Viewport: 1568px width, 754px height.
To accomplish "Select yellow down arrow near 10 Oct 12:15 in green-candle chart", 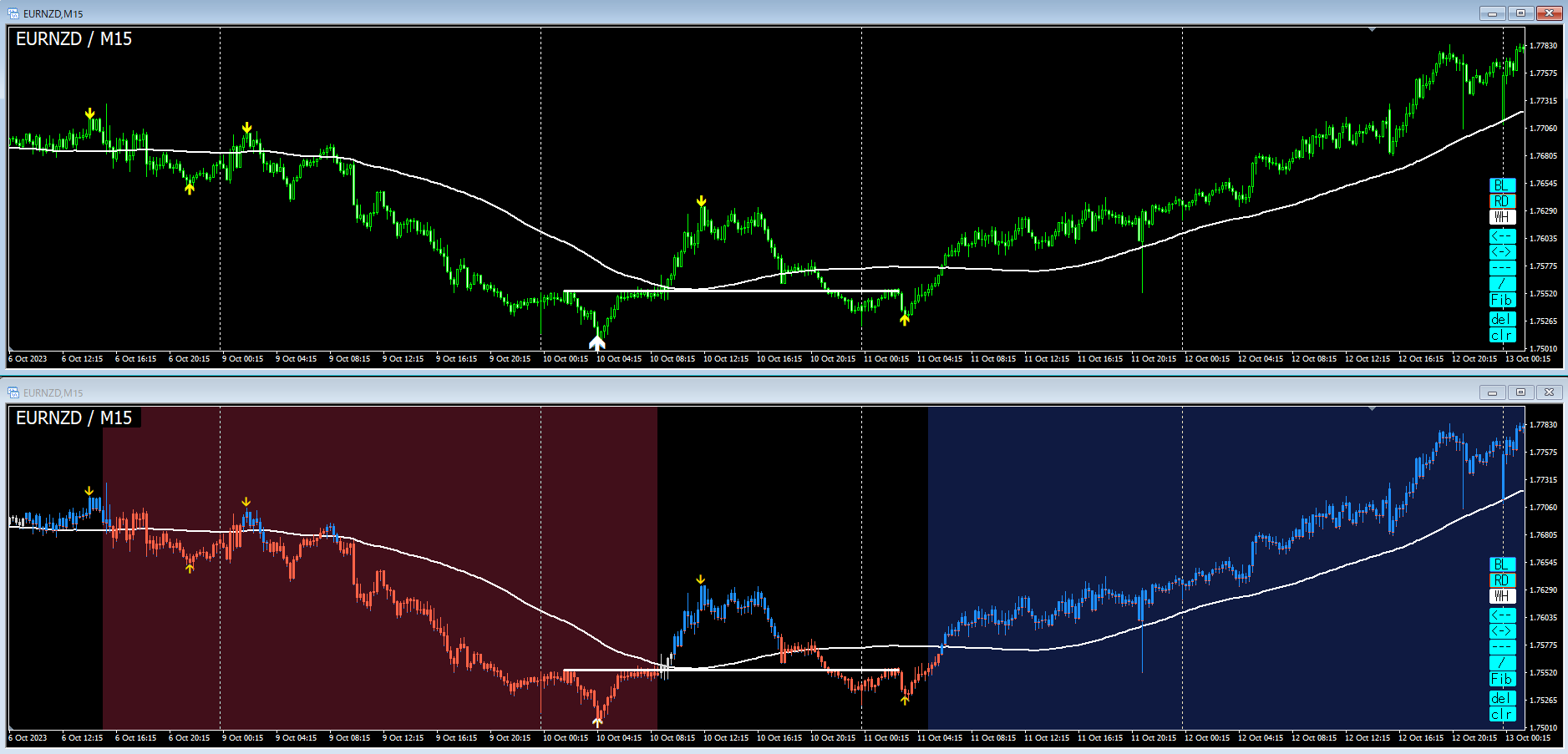I will pyautogui.click(x=701, y=201).
